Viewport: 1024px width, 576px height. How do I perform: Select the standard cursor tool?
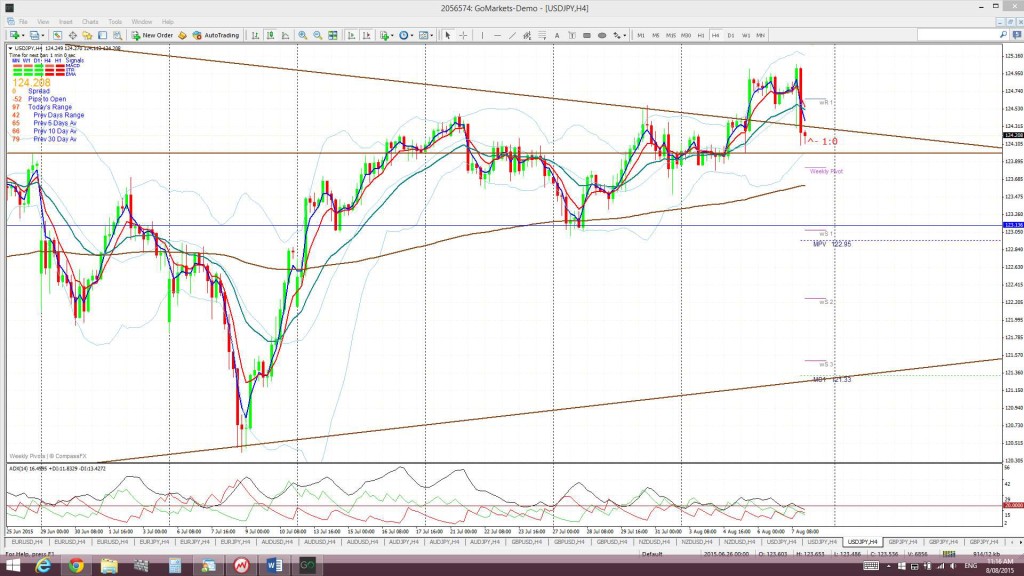coord(448,35)
